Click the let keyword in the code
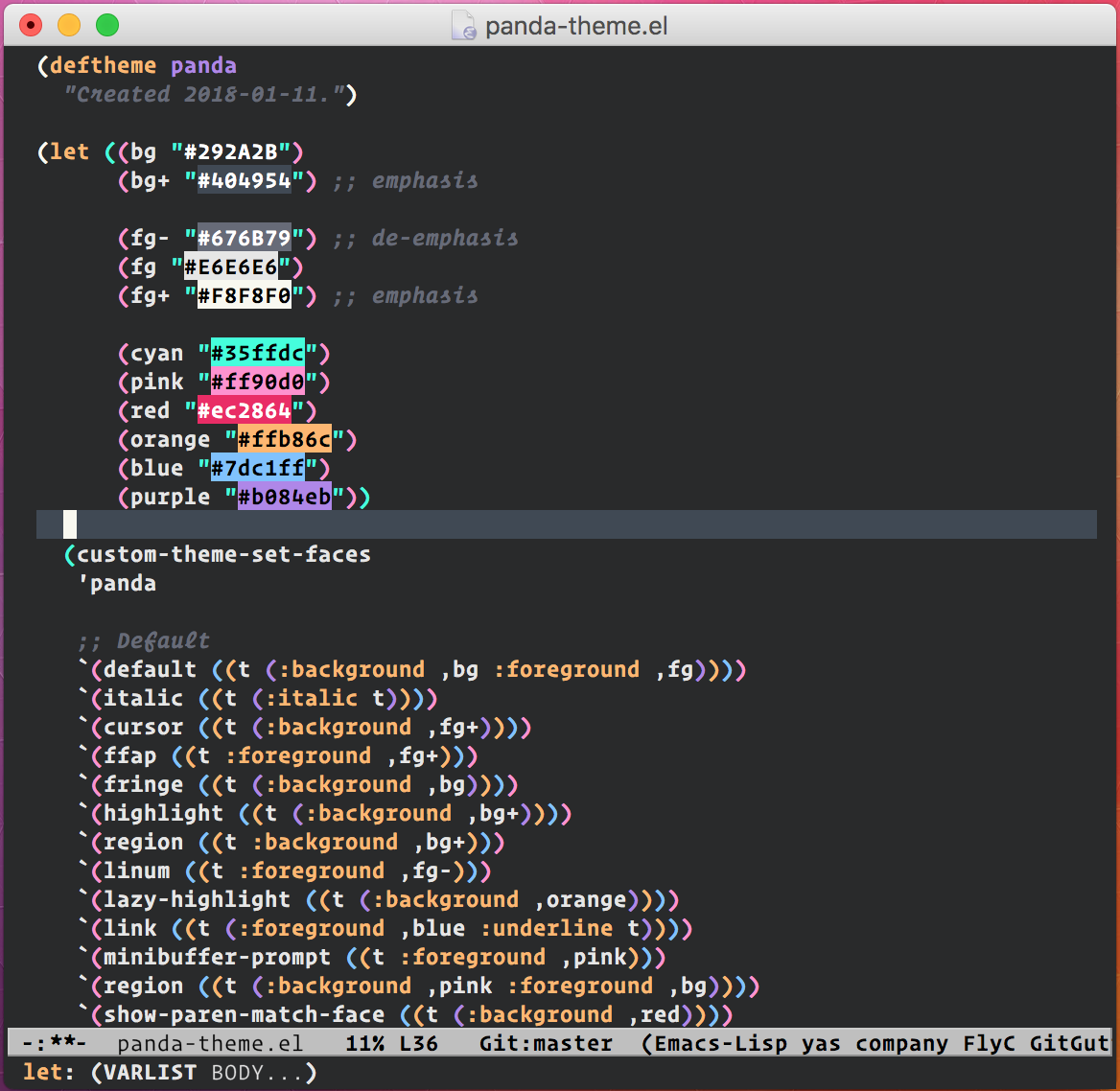Screen dimensions: 1120x1091 pyautogui.click(x=69, y=151)
